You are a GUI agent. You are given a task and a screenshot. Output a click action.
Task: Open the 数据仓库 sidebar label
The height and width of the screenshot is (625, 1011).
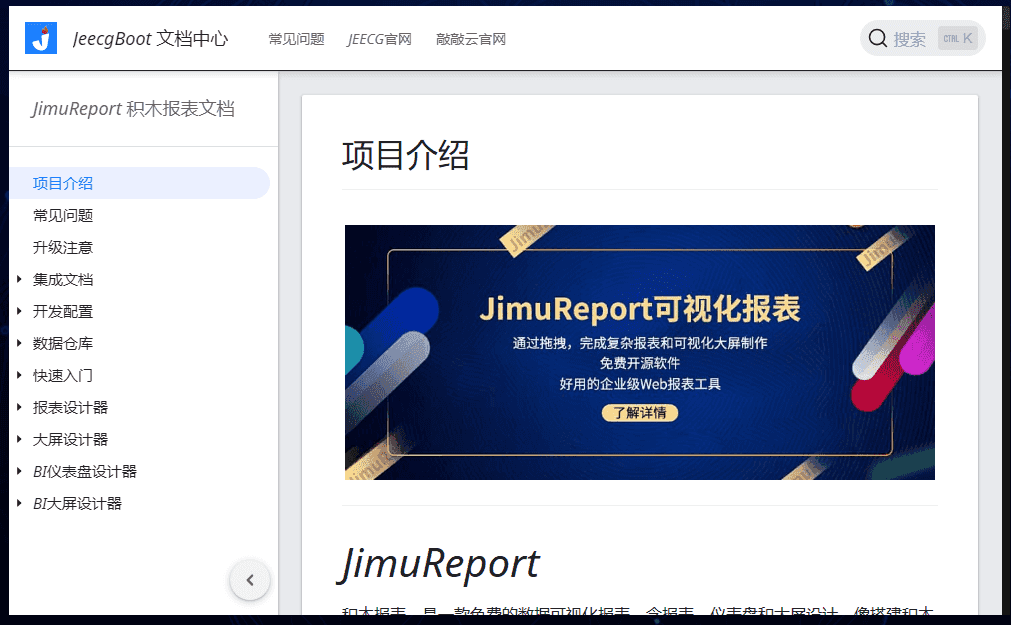(x=63, y=343)
